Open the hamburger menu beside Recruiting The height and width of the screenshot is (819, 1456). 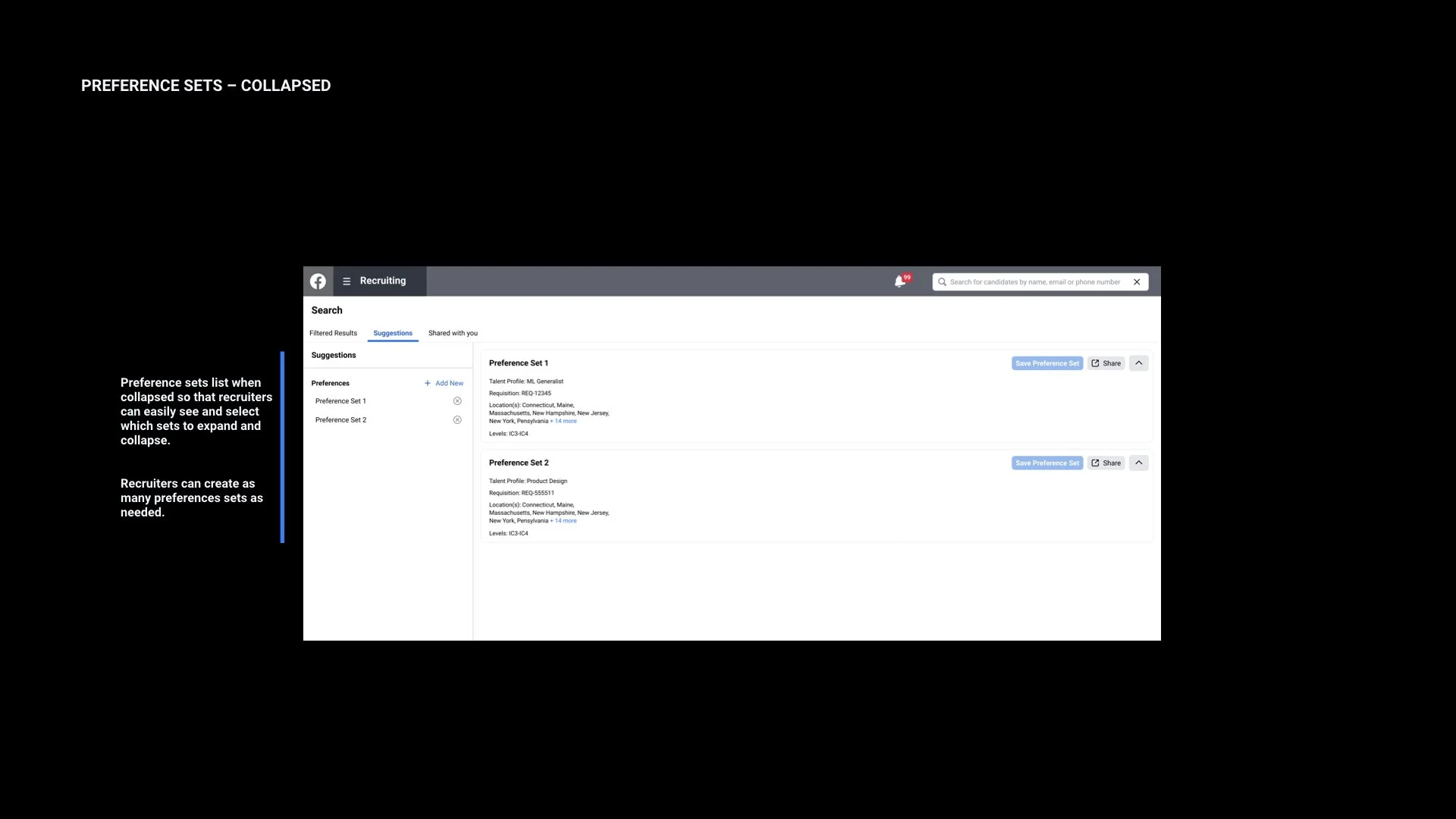(347, 281)
